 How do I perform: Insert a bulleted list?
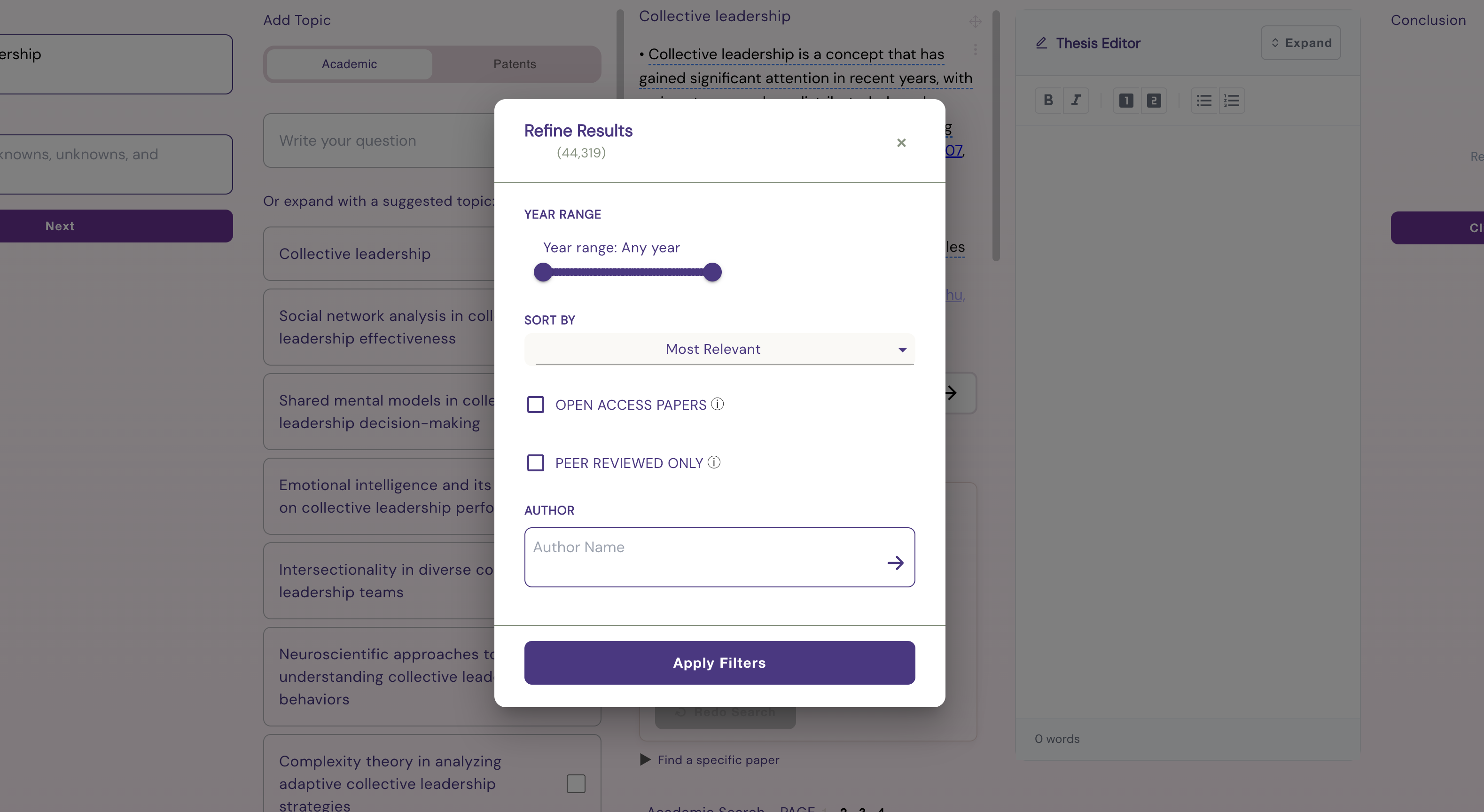(x=1204, y=101)
